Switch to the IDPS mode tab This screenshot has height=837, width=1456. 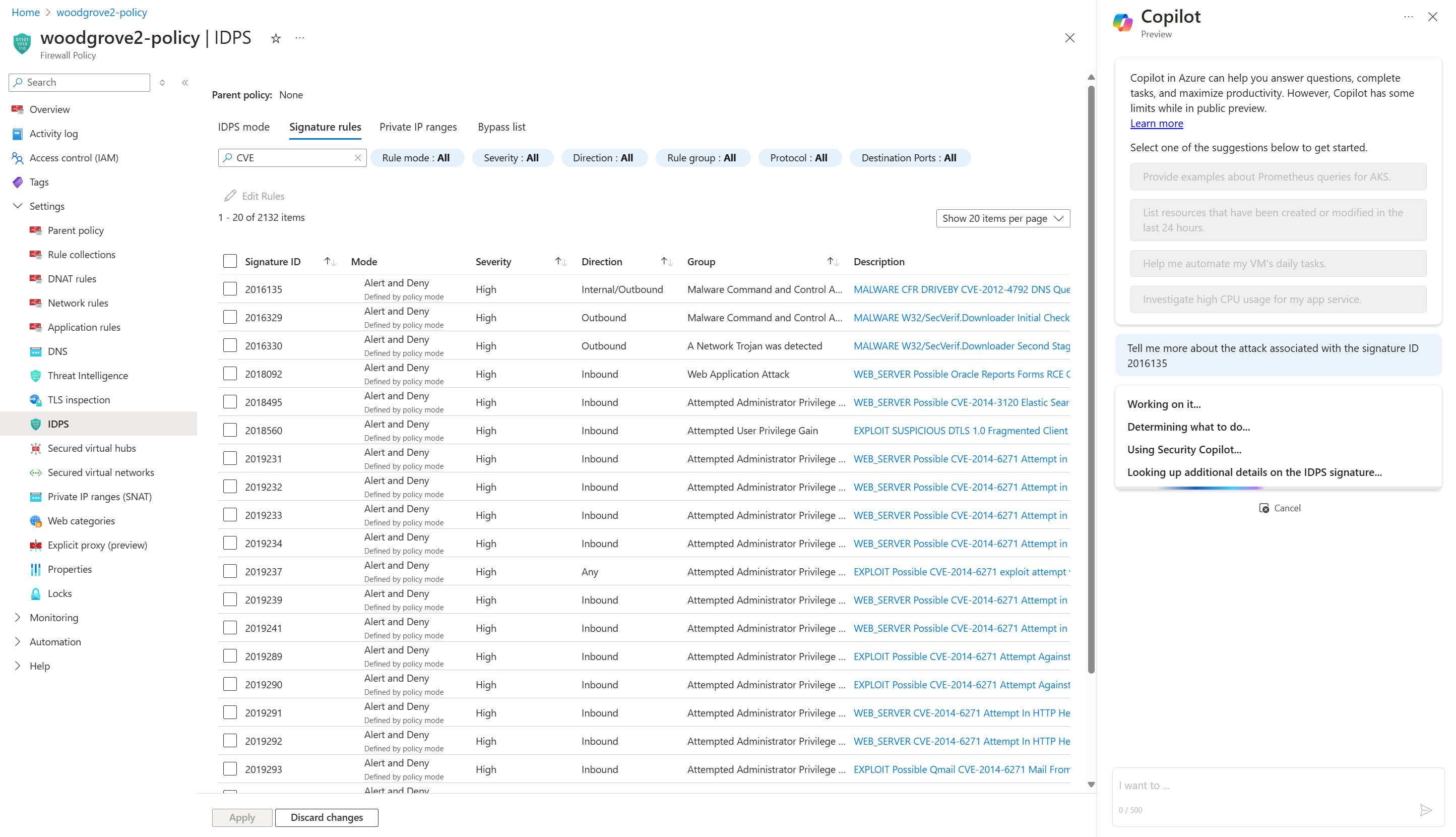pyautogui.click(x=243, y=127)
